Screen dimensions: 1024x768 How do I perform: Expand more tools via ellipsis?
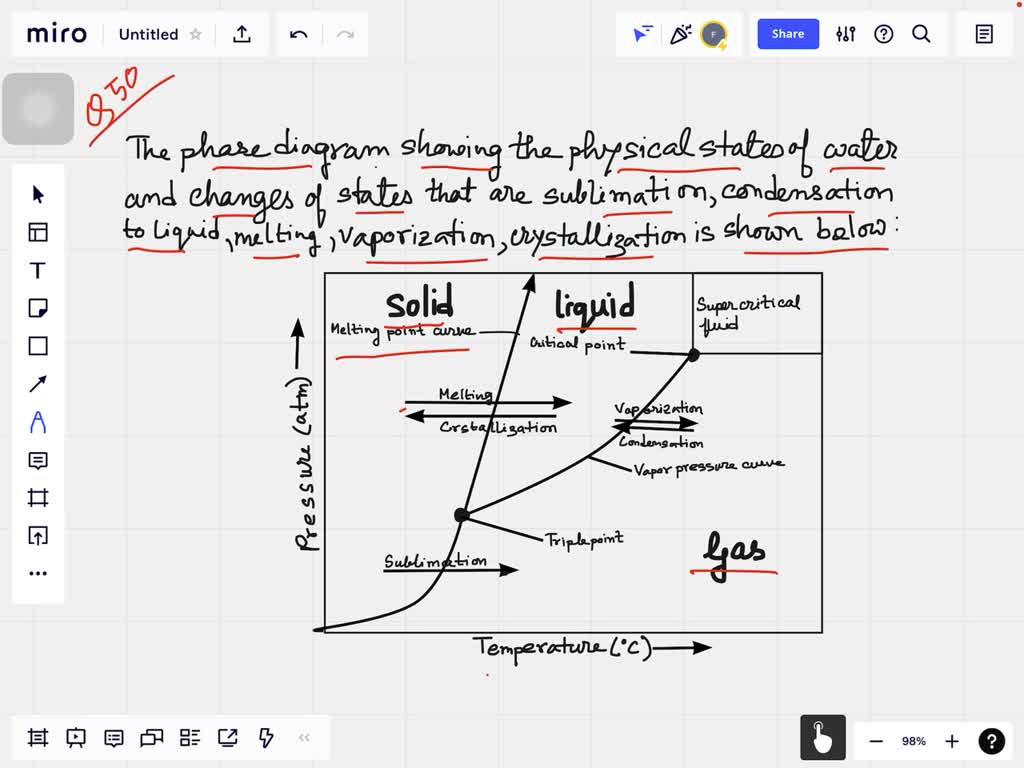(x=37, y=572)
